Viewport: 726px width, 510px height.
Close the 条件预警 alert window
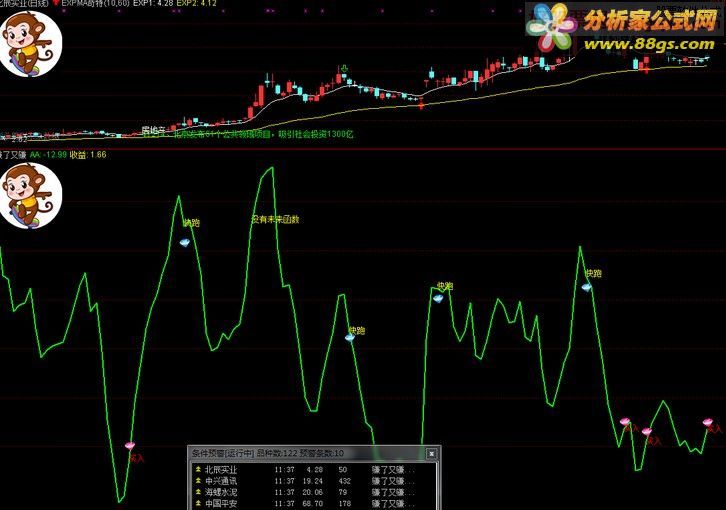432,453
